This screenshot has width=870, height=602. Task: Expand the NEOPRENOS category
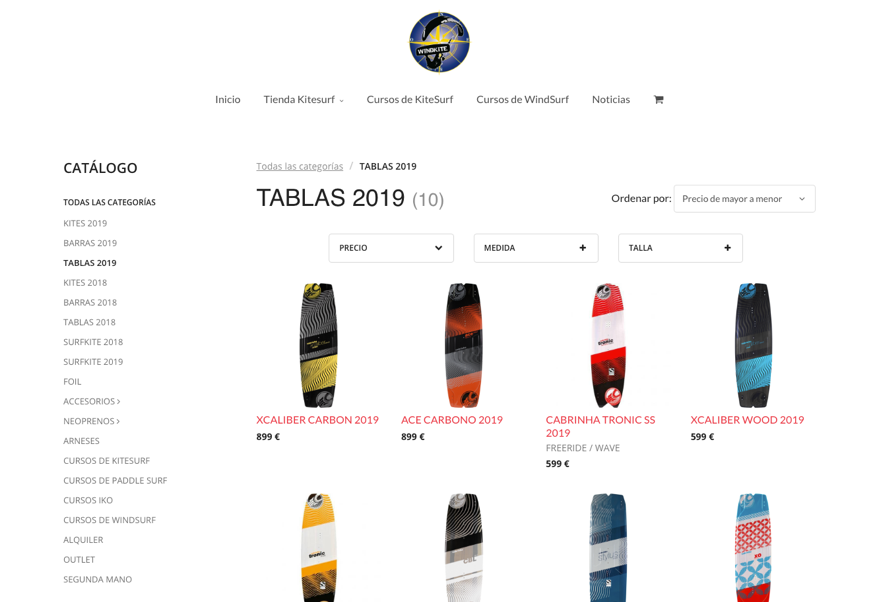click(92, 421)
